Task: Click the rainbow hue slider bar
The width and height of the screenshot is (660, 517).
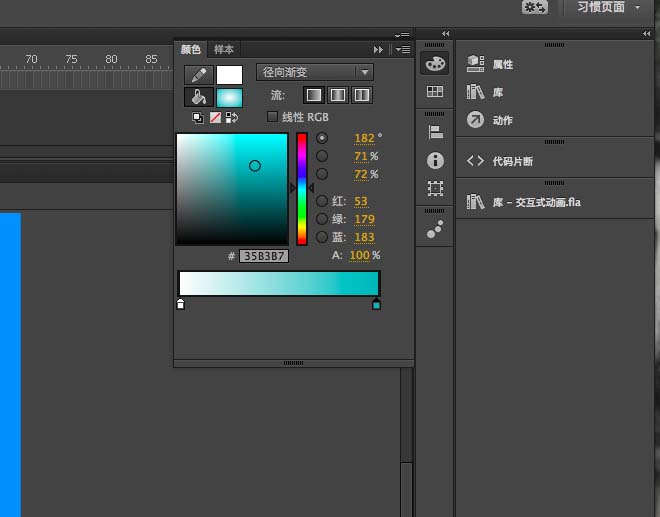Action: click(302, 189)
